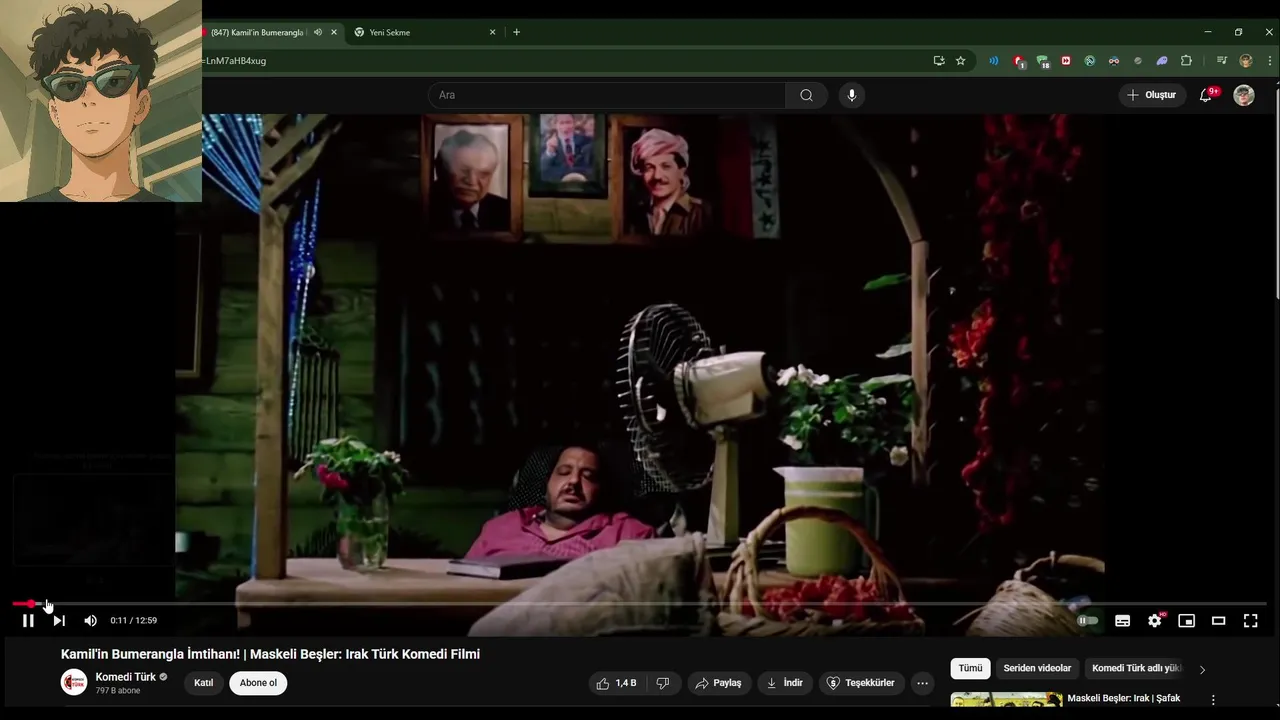Viewport: 1280px width, 720px height.
Task: Open a new browser tab
Action: pyautogui.click(x=516, y=32)
